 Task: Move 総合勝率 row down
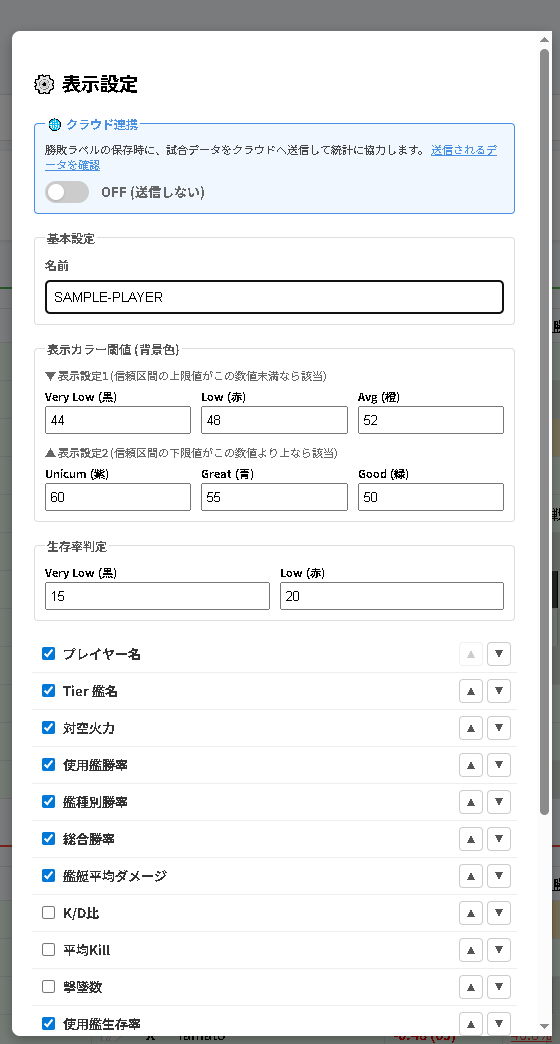tap(499, 839)
